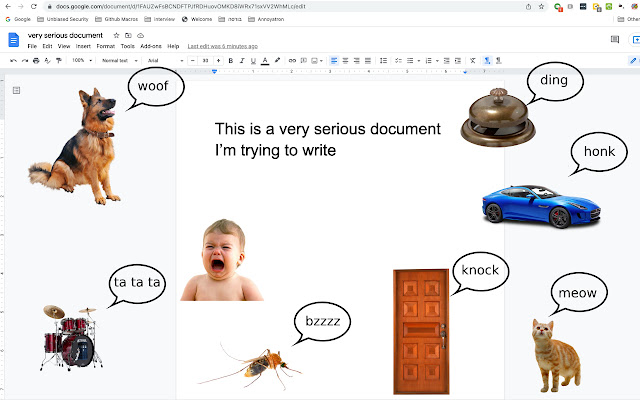Image resolution: width=640 pixels, height=400 pixels.
Task: Select the Paint format tool
Action: 59,60
